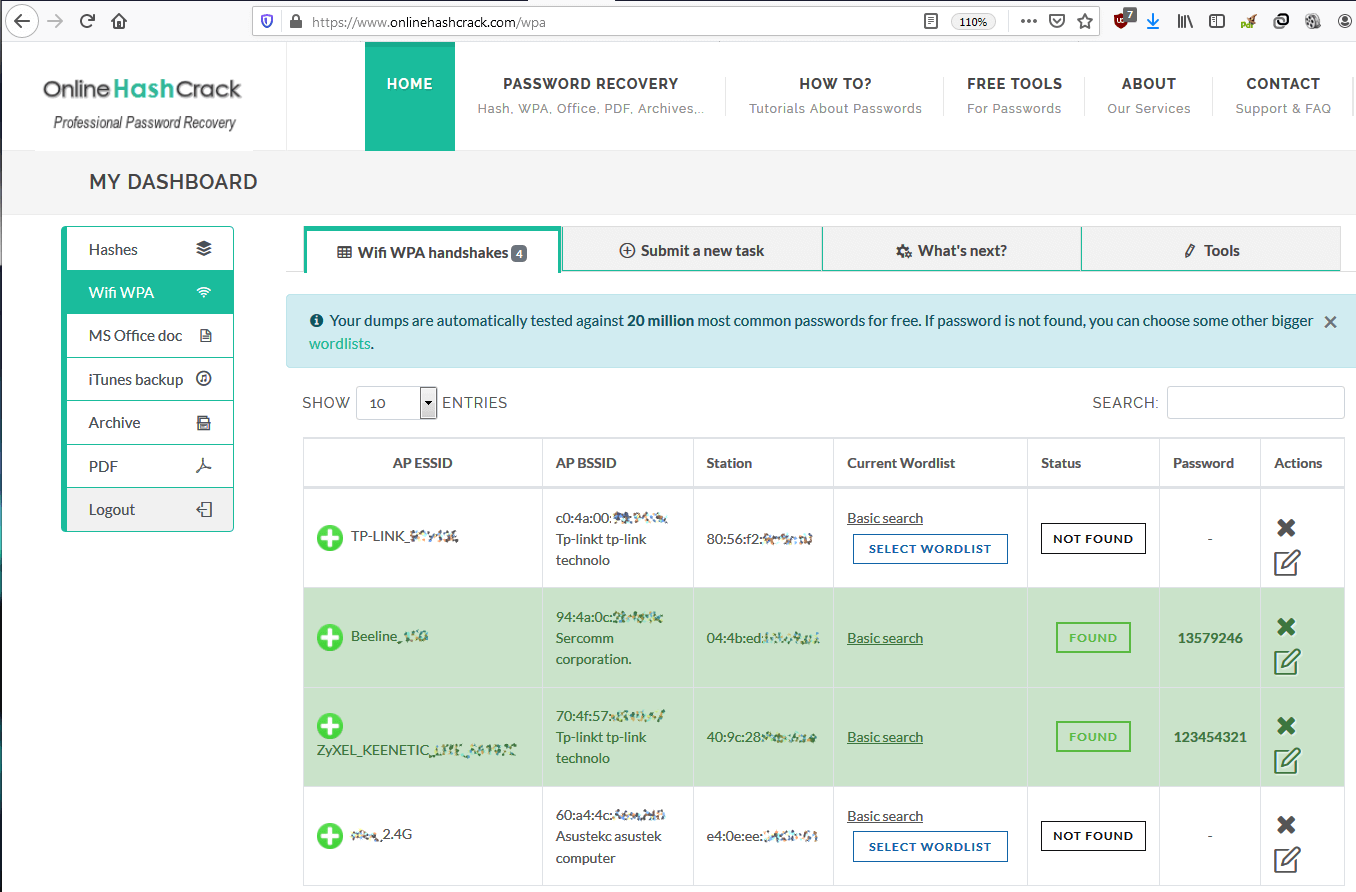This screenshot has height=892, width=1356.
Task: Edit the TP-LINK entry with pencil icon
Action: 1286,563
